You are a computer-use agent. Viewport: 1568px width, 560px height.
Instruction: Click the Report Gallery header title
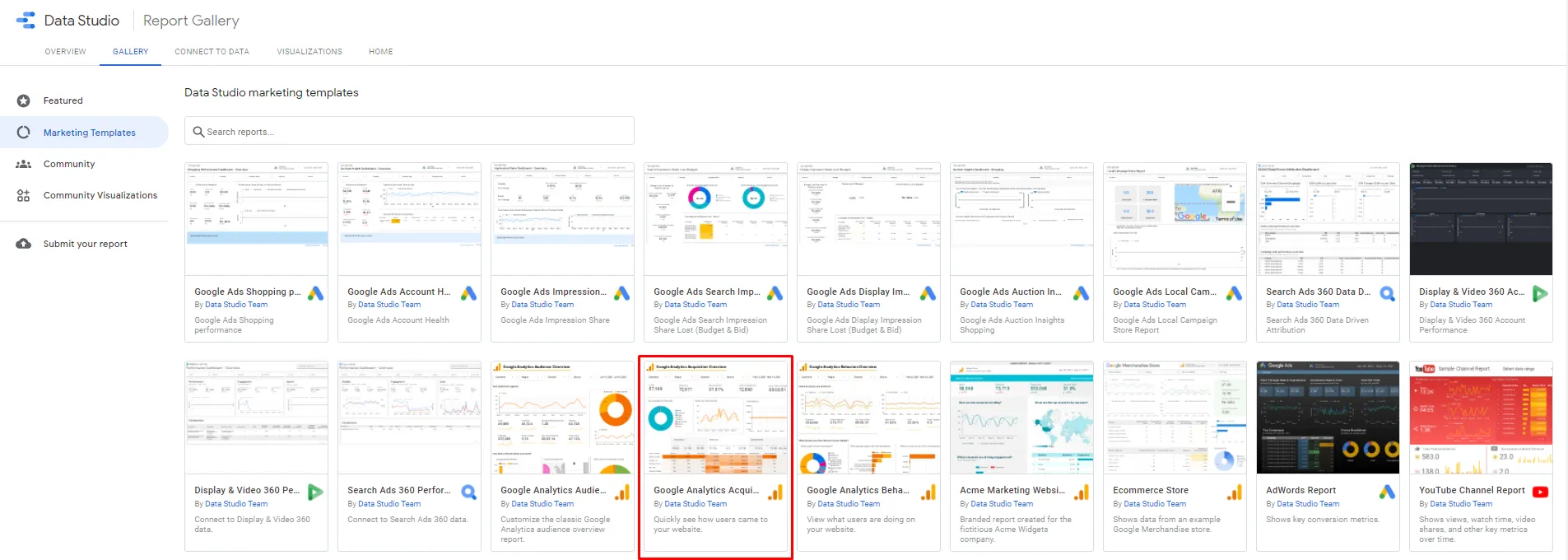191,21
